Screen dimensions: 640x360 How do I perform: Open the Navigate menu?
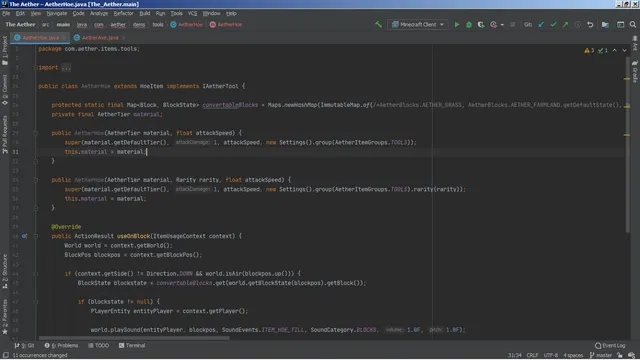click(x=56, y=13)
